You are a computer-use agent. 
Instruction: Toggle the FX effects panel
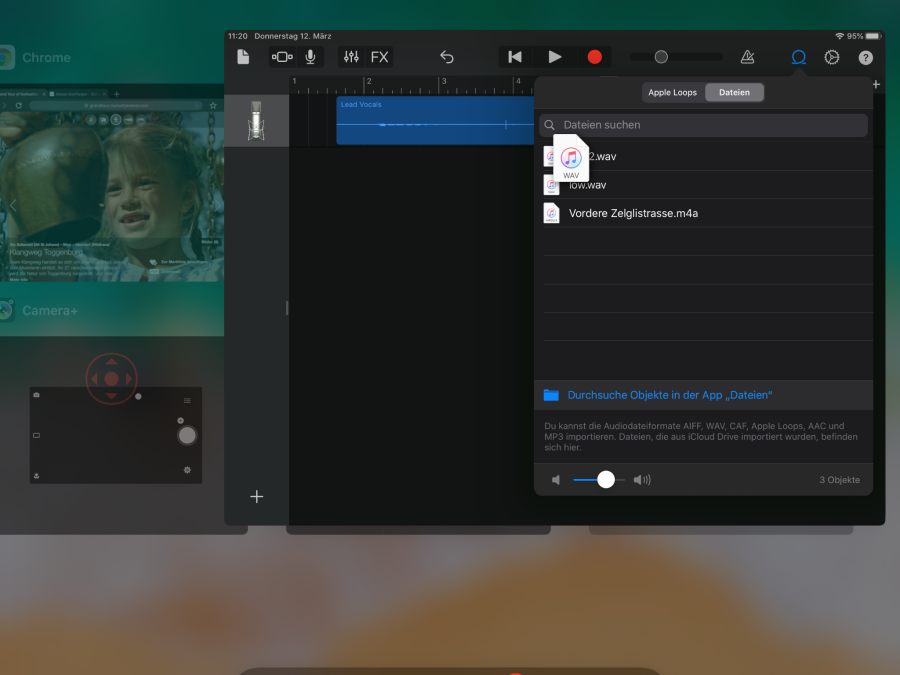(x=380, y=57)
